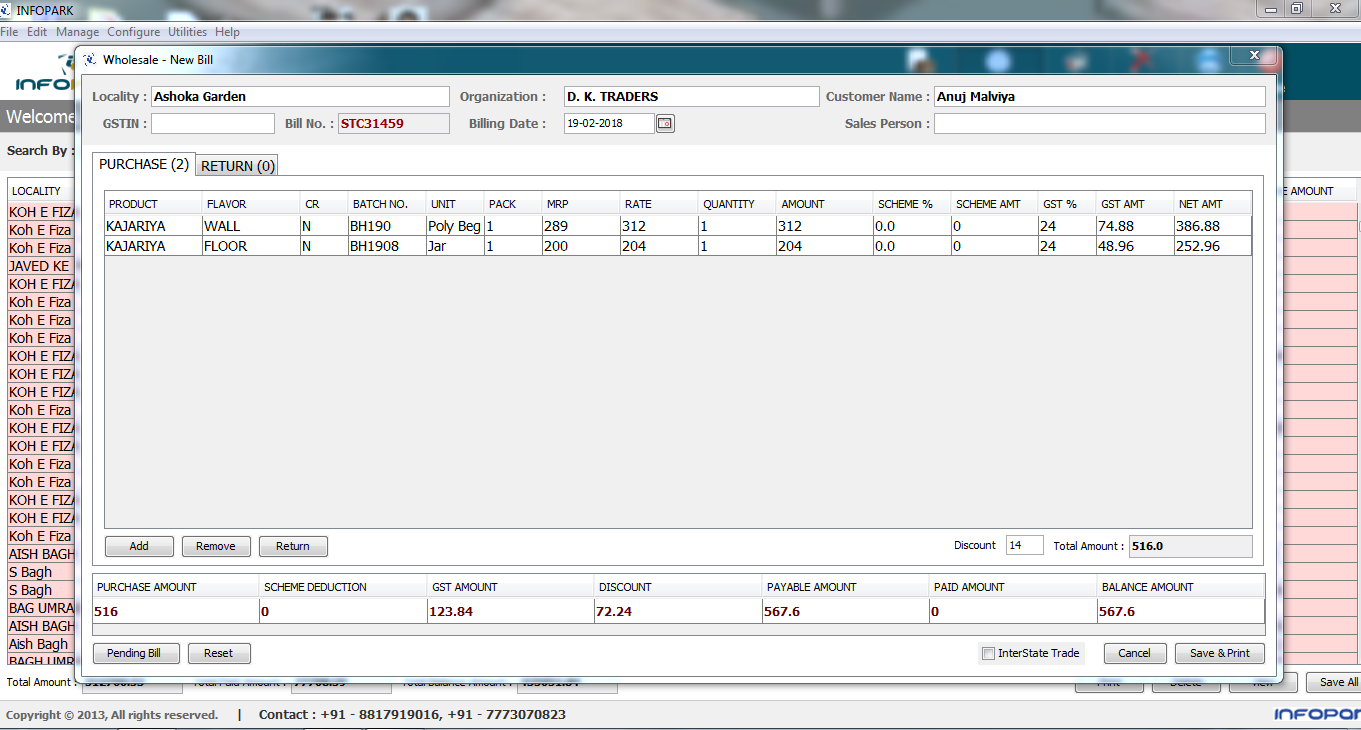Select the WALL flavor cell
Viewport: 1361px width, 730px height.
(x=251, y=226)
